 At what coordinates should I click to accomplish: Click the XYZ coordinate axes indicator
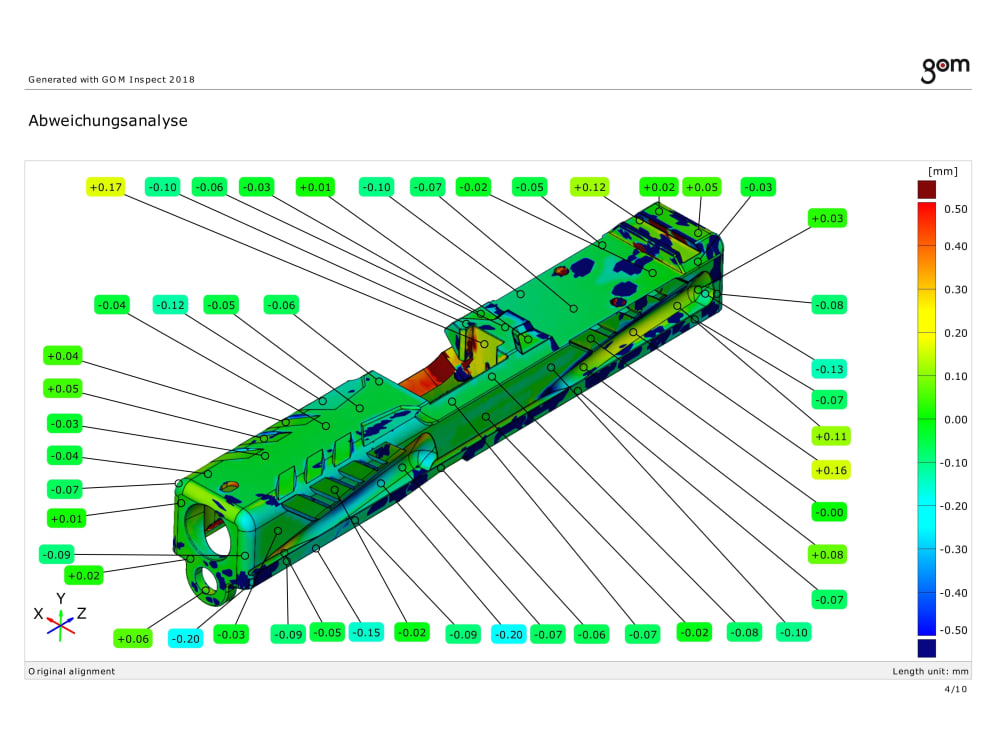tap(59, 617)
